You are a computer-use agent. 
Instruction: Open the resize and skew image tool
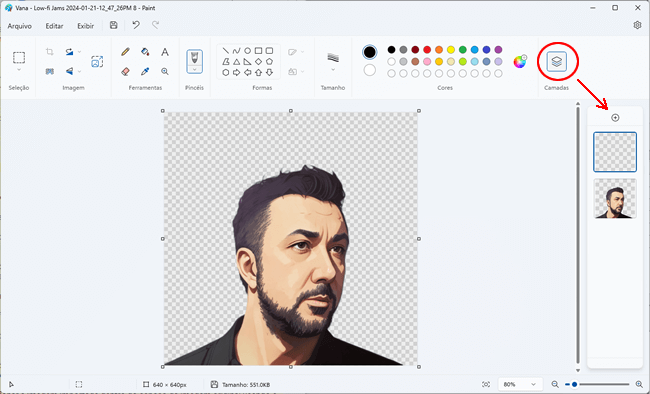pyautogui.click(x=97, y=62)
